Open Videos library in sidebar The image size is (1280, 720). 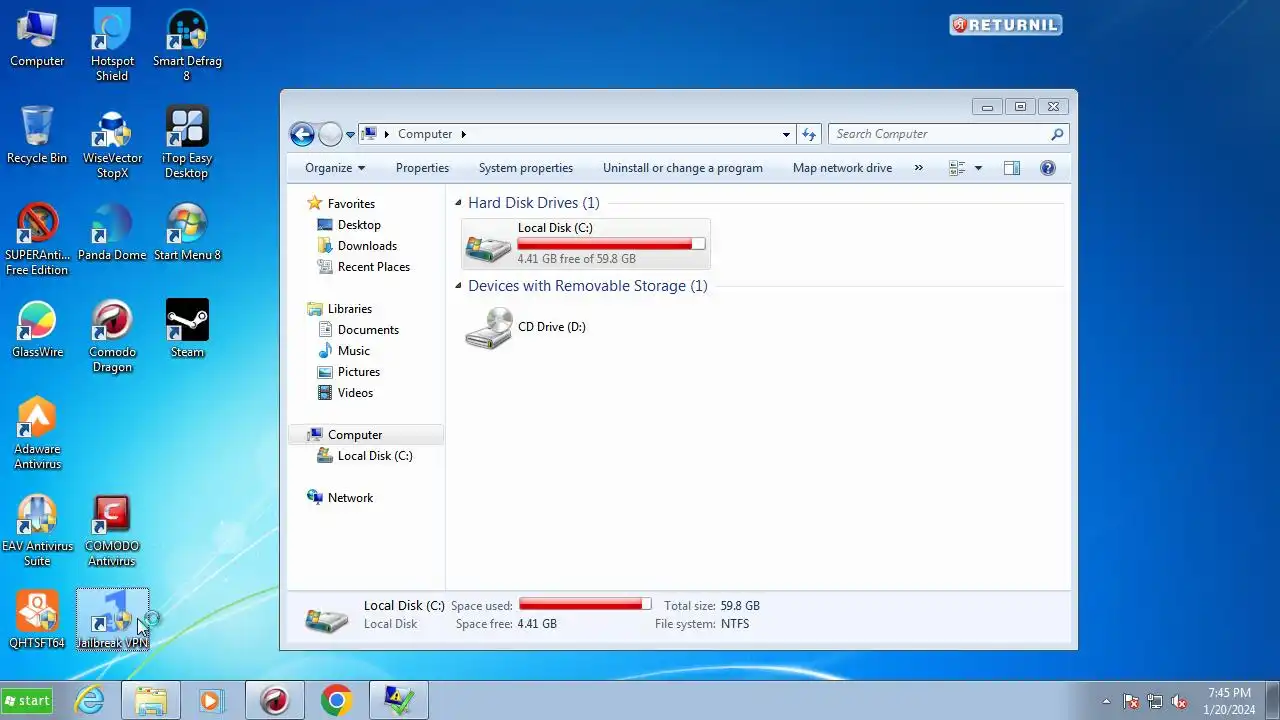[x=355, y=393]
